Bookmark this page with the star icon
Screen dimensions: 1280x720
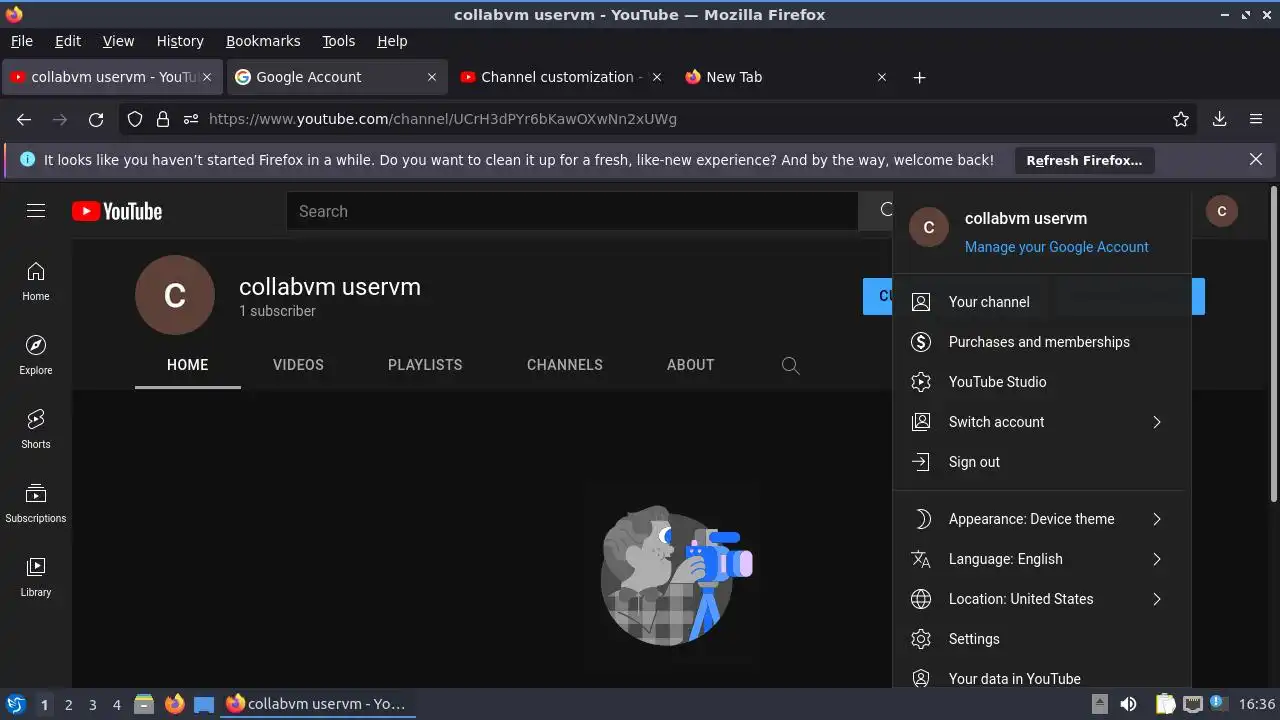[x=1181, y=119]
